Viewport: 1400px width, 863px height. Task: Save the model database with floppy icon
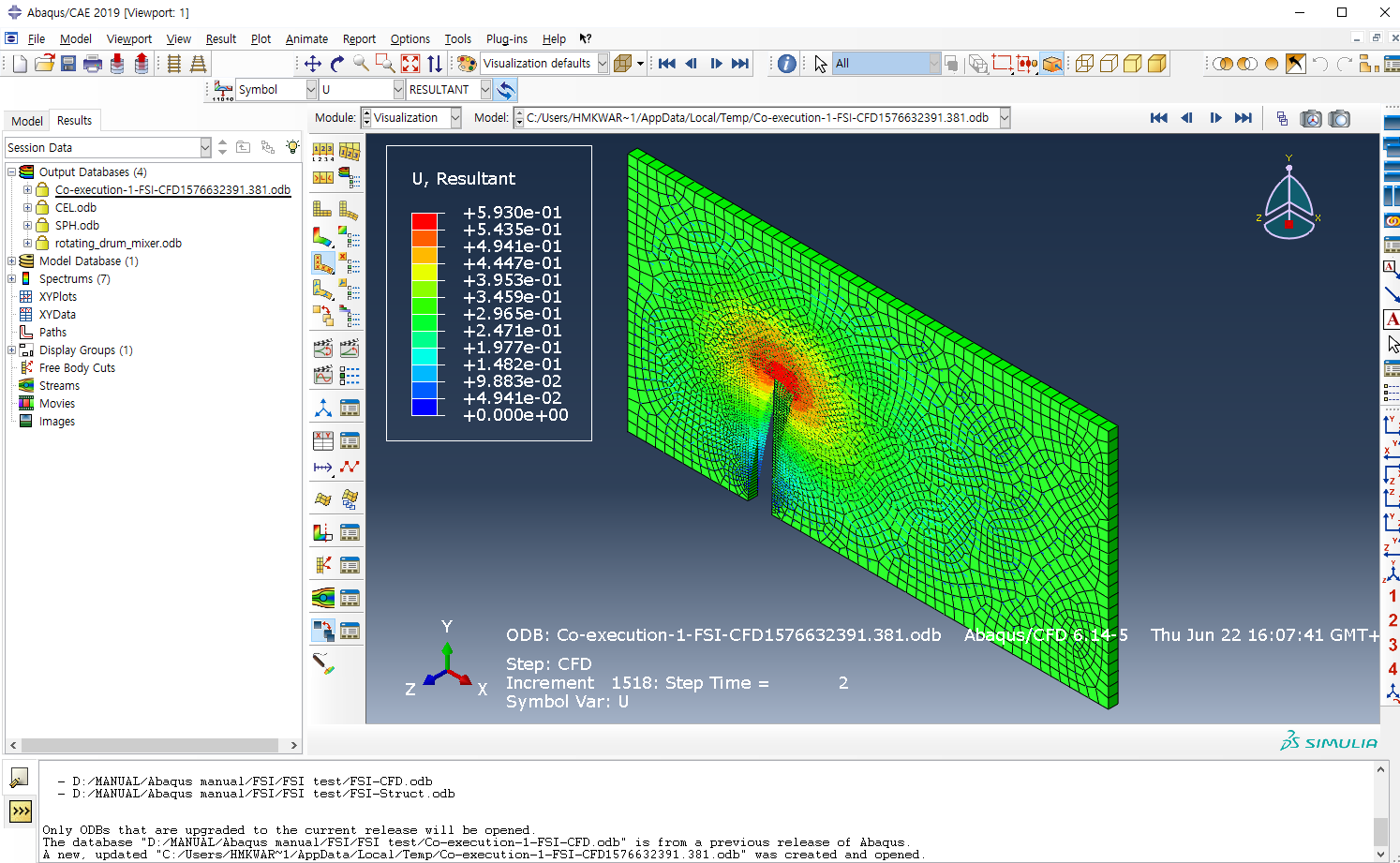tap(68, 64)
